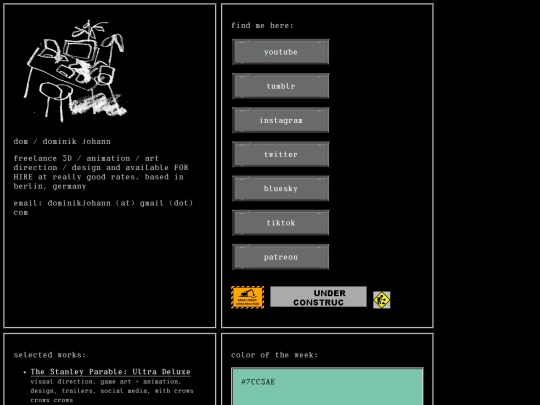The height and width of the screenshot is (405, 540).
Task: Click the 'visual direction, game art' description text
Action: [112, 391]
